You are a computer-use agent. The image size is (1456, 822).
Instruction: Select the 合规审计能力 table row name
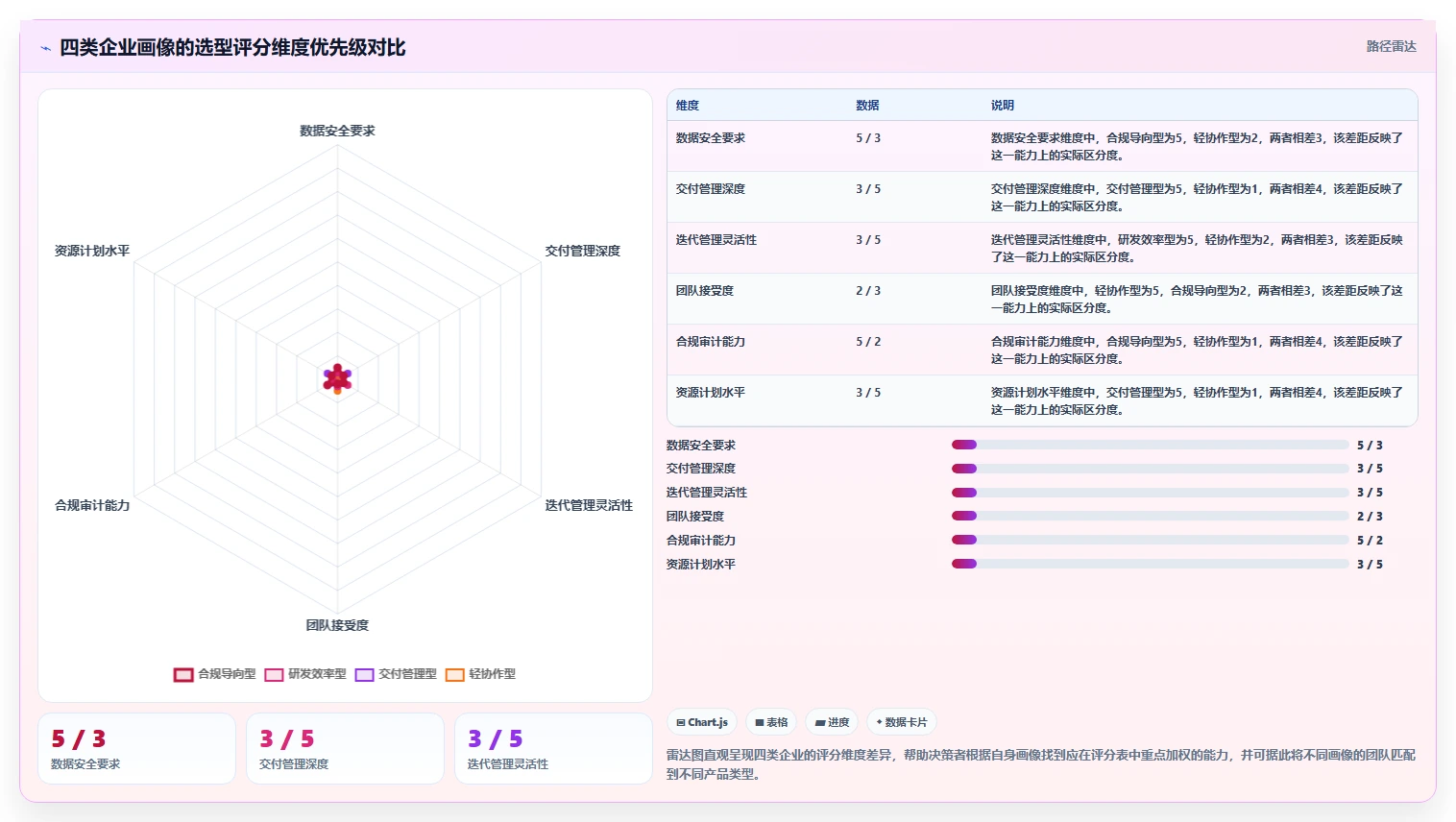711,342
